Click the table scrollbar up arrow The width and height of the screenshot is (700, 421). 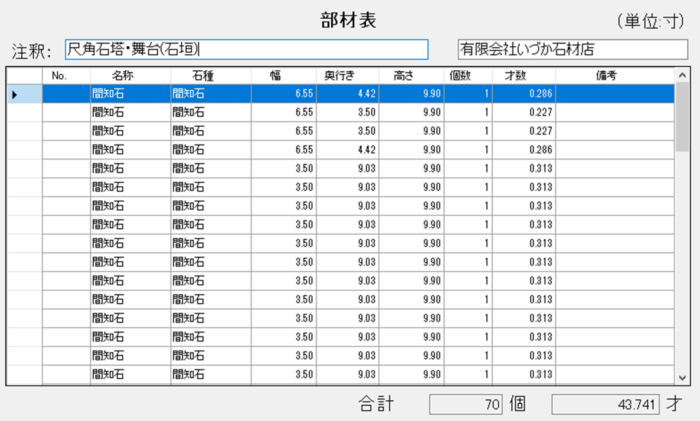[x=682, y=75]
